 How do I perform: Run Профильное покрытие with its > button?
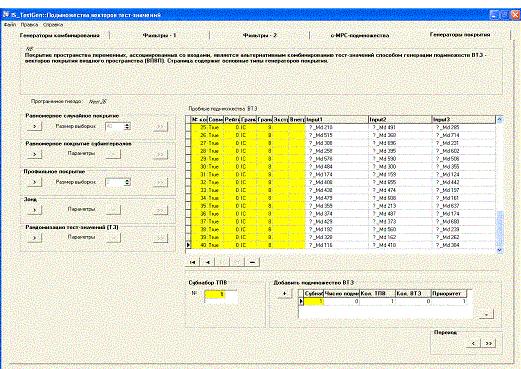click(x=34, y=182)
